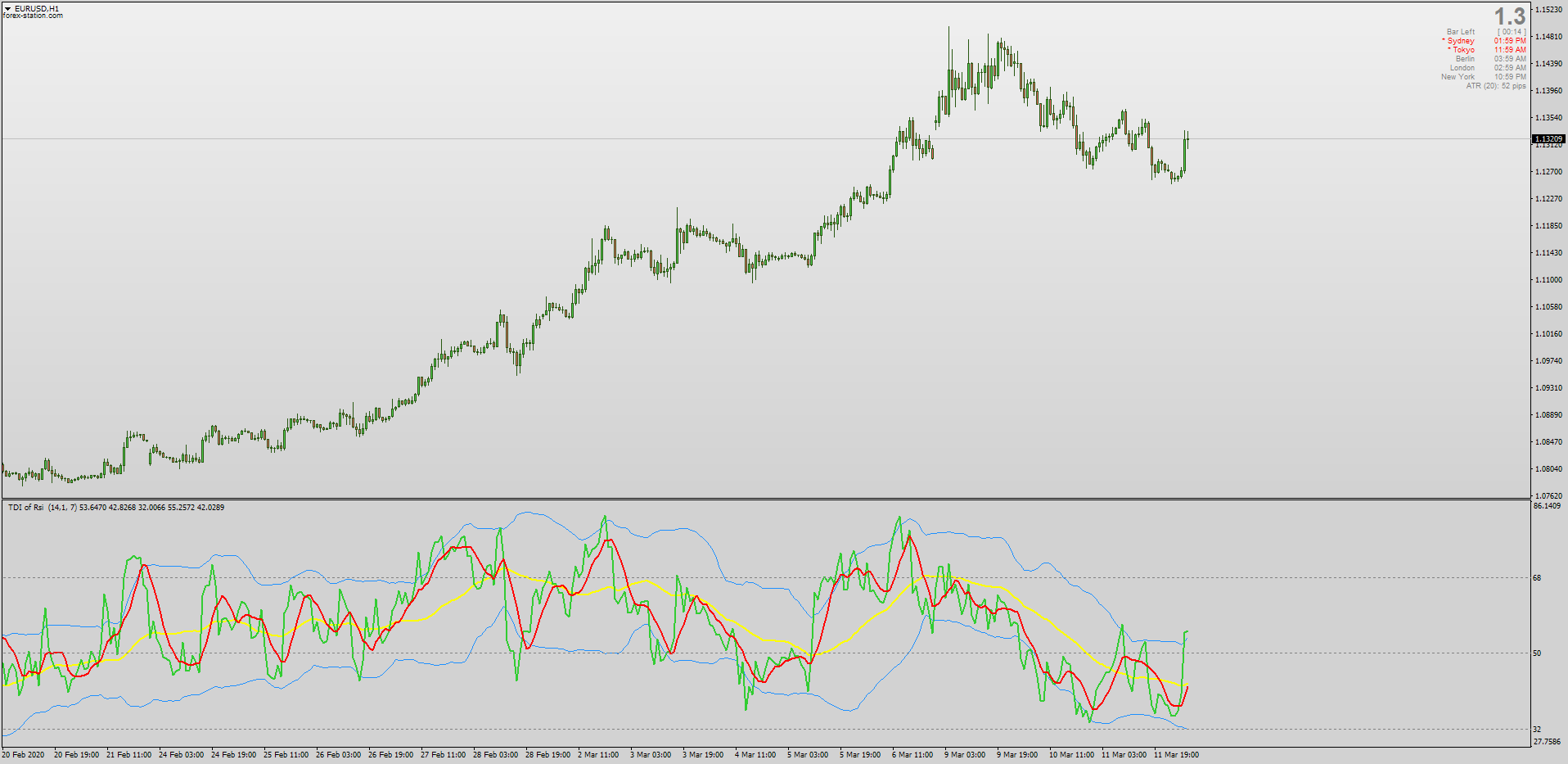Click the London session label
Screen dimensions: 1568x764
point(1462,68)
